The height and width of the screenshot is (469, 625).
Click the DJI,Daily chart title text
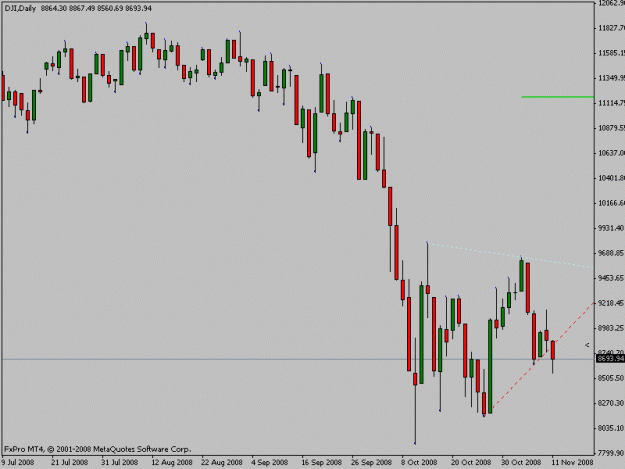[20, 8]
